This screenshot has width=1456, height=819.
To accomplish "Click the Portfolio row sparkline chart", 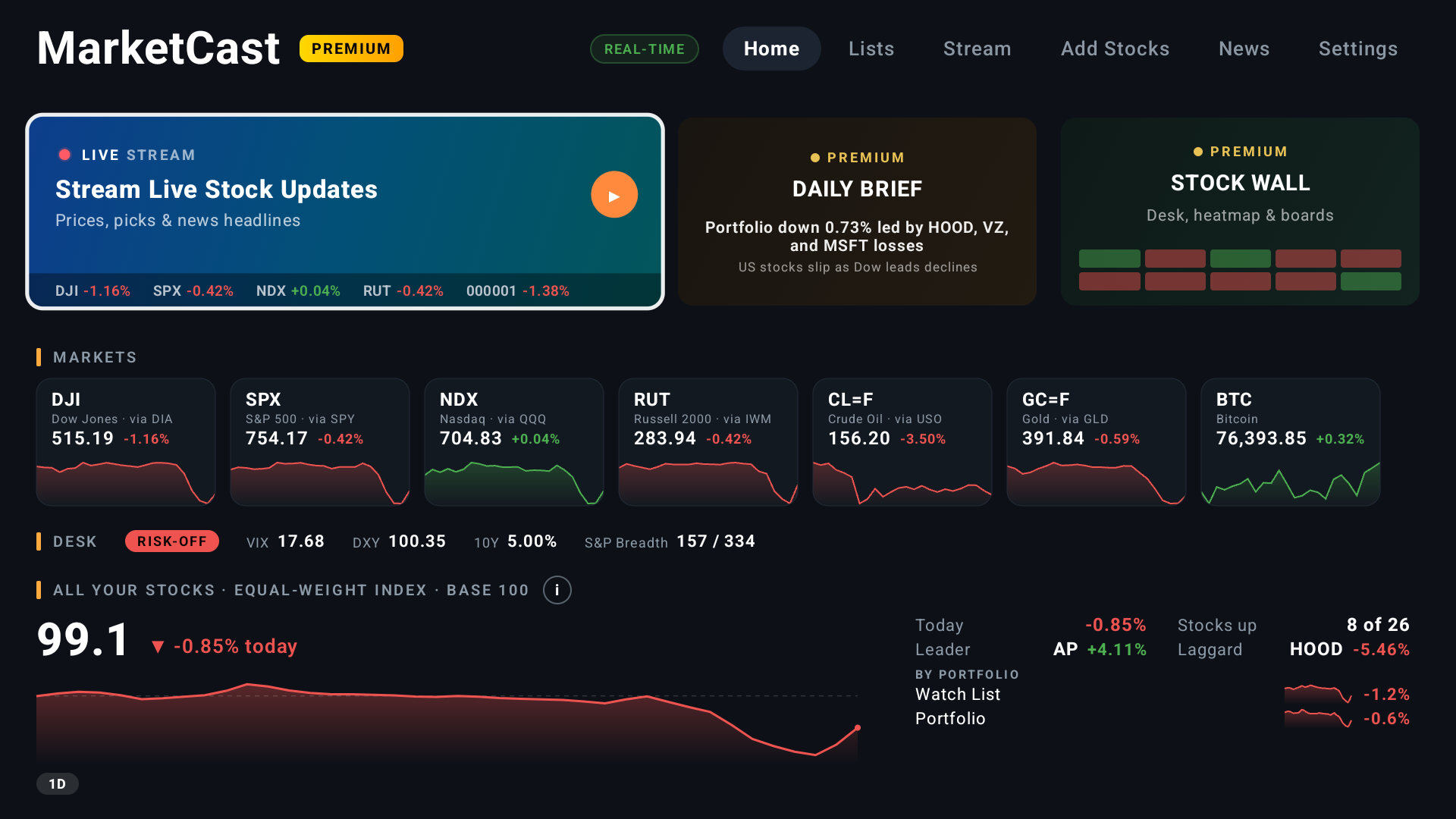I will pyautogui.click(x=1318, y=718).
